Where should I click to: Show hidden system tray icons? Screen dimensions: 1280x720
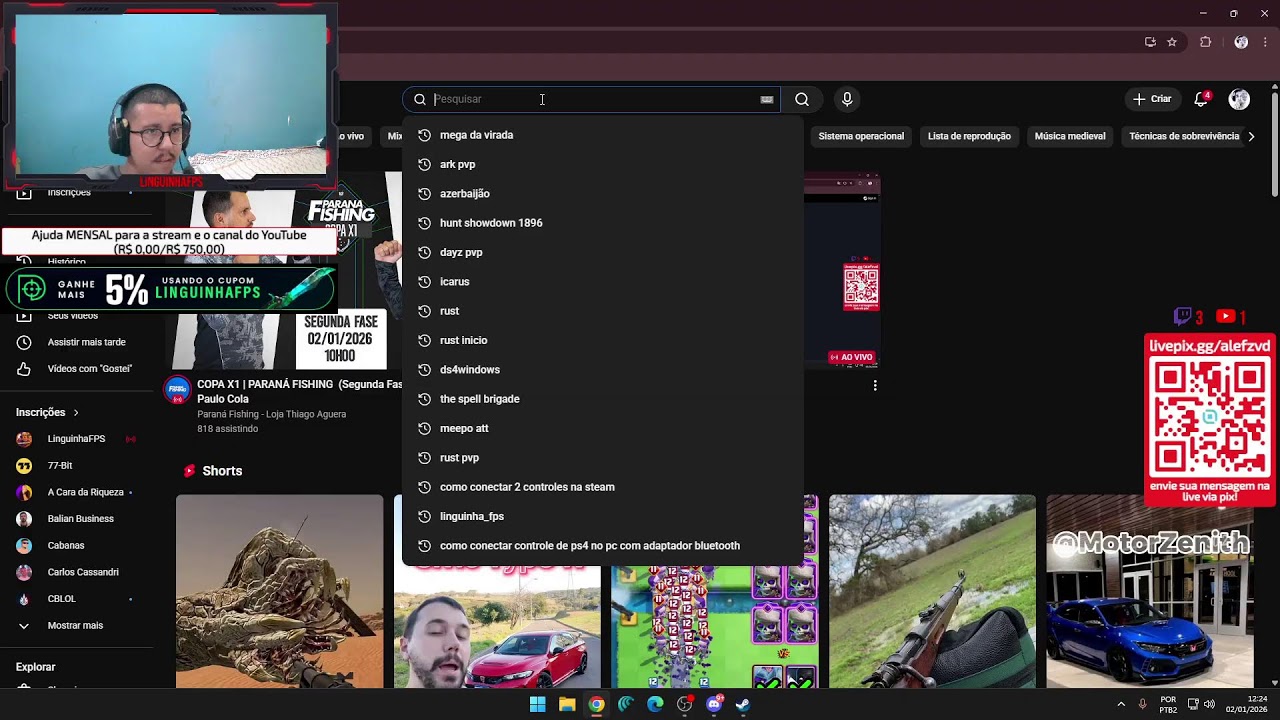click(x=1121, y=704)
